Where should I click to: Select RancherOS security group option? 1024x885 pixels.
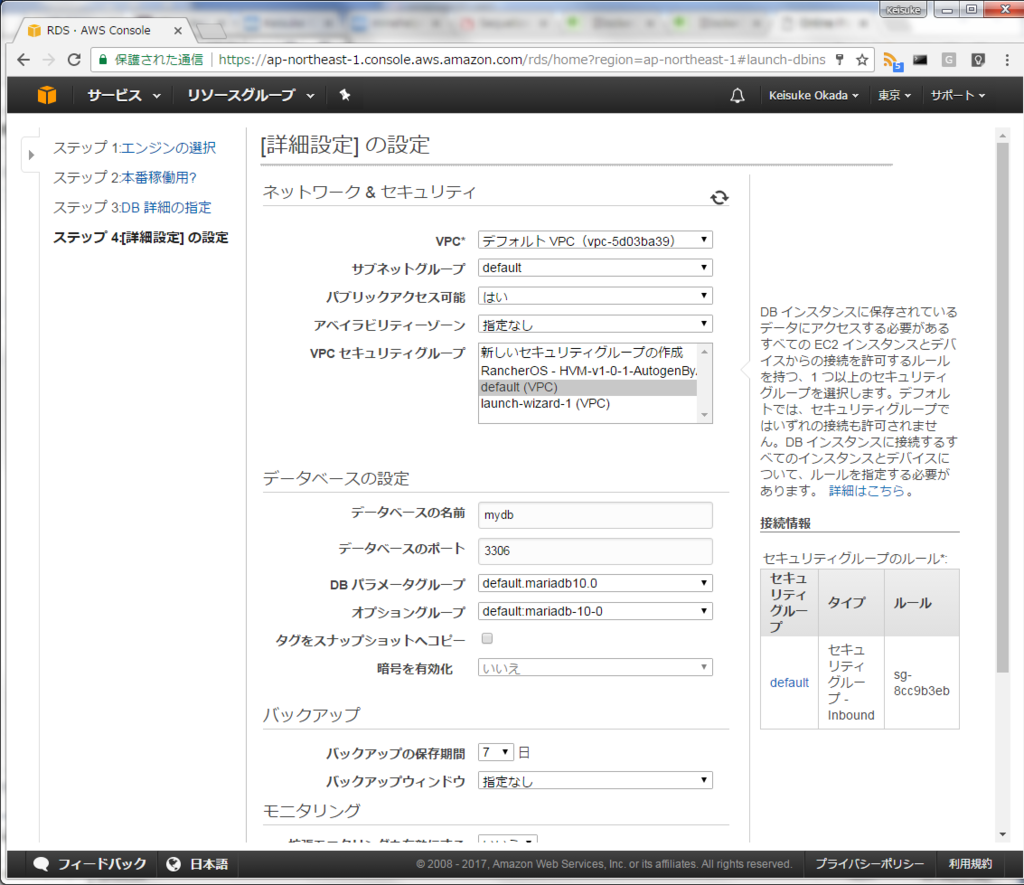(x=588, y=370)
